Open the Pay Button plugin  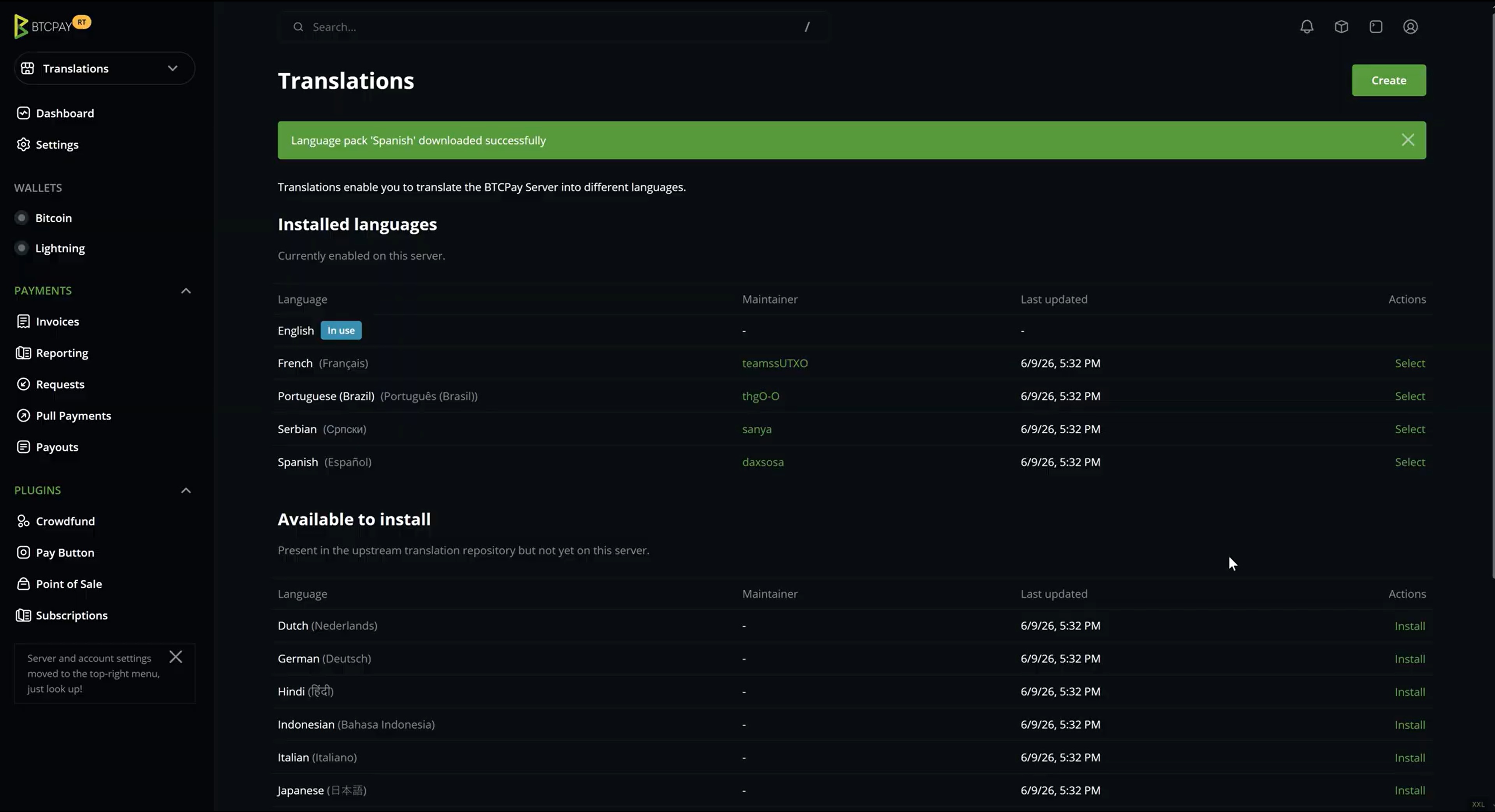pos(65,552)
